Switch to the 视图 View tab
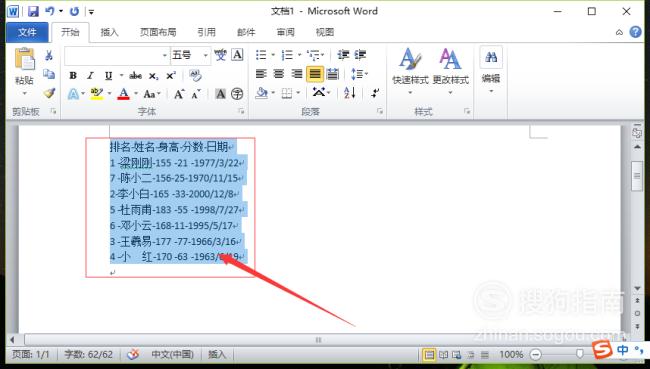Viewport: 650px width, 369px height. coord(325,32)
